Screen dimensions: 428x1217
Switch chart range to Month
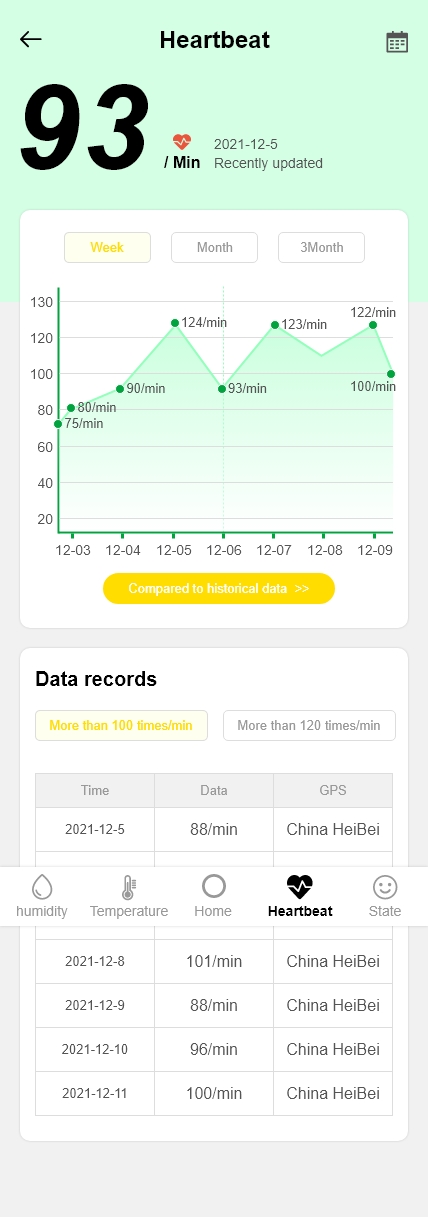(214, 247)
